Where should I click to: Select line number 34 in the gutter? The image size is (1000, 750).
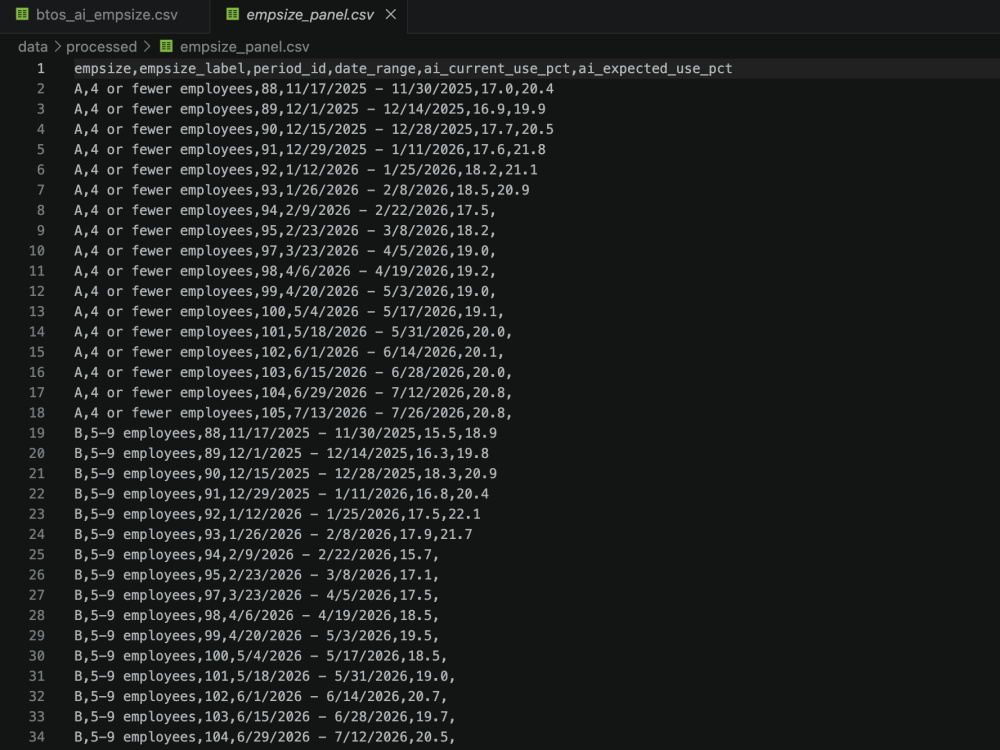coord(36,737)
